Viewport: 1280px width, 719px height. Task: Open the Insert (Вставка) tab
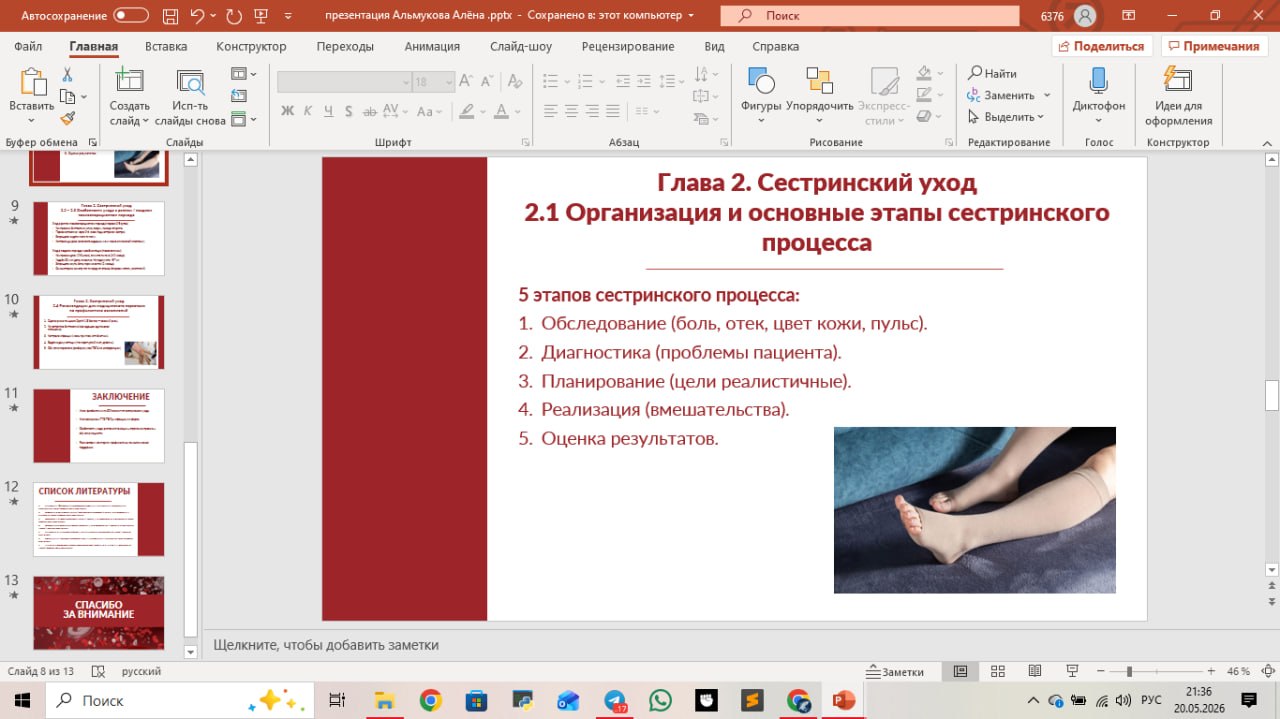(x=166, y=46)
